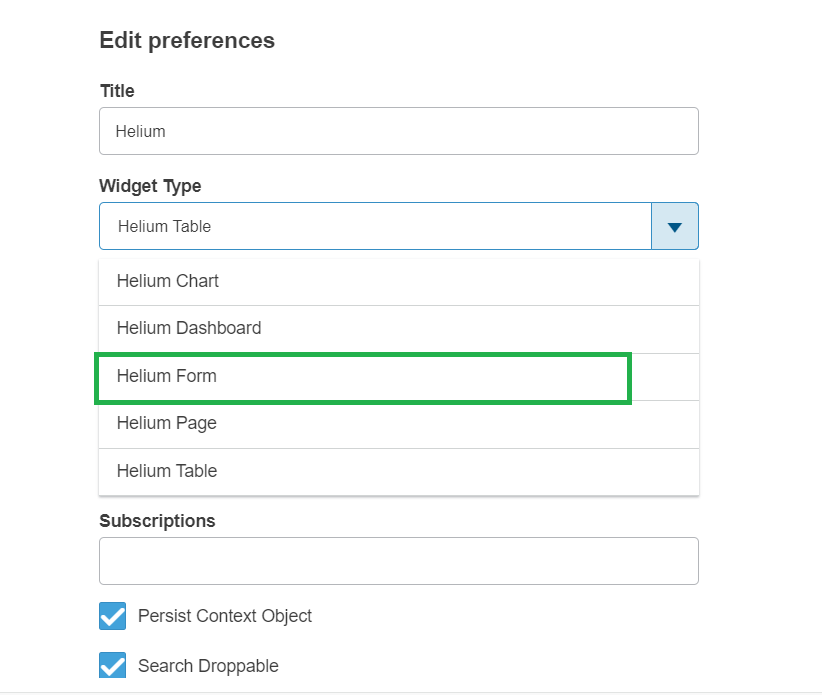The image size is (822, 695).
Task: Click the Widget Type combo box showing Helium Table
Action: [x=375, y=226]
